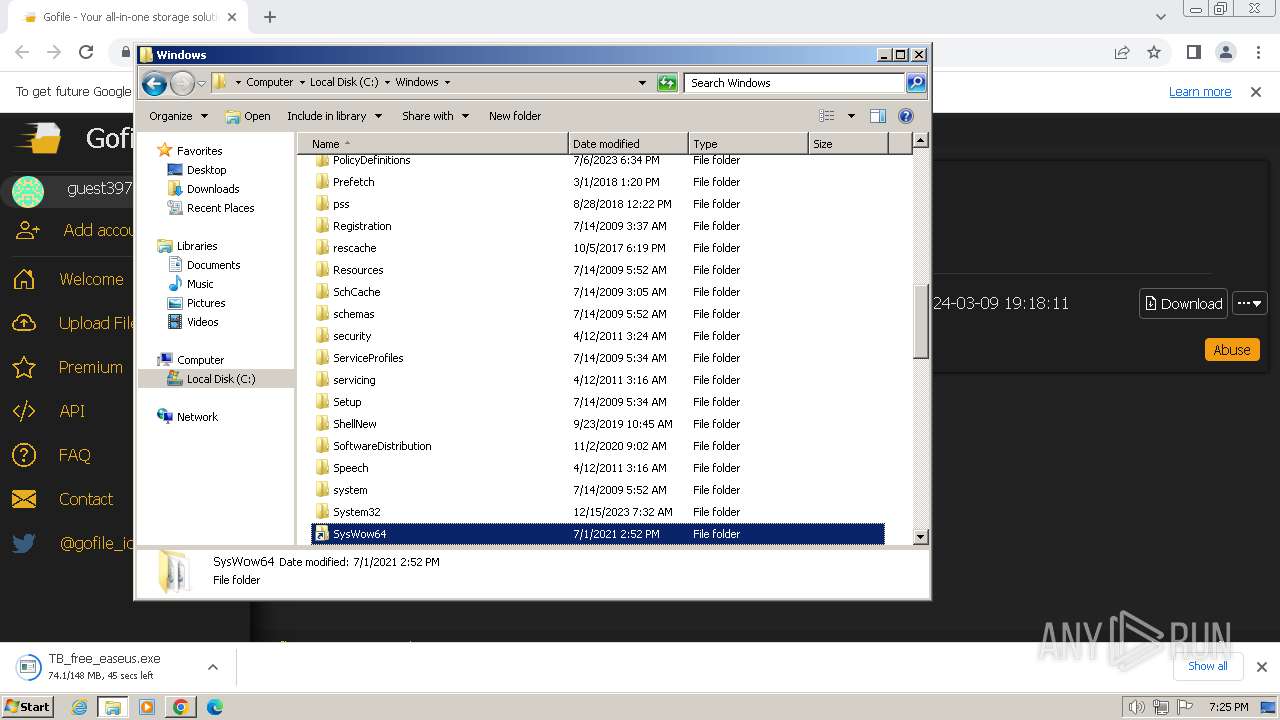This screenshot has height=720, width=1280.
Task: Click the Start button
Action: (x=27, y=707)
